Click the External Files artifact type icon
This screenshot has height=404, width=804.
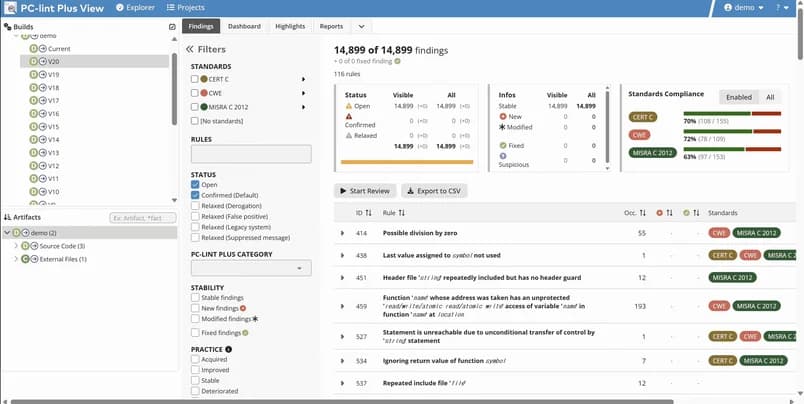pyautogui.click(x=25, y=259)
